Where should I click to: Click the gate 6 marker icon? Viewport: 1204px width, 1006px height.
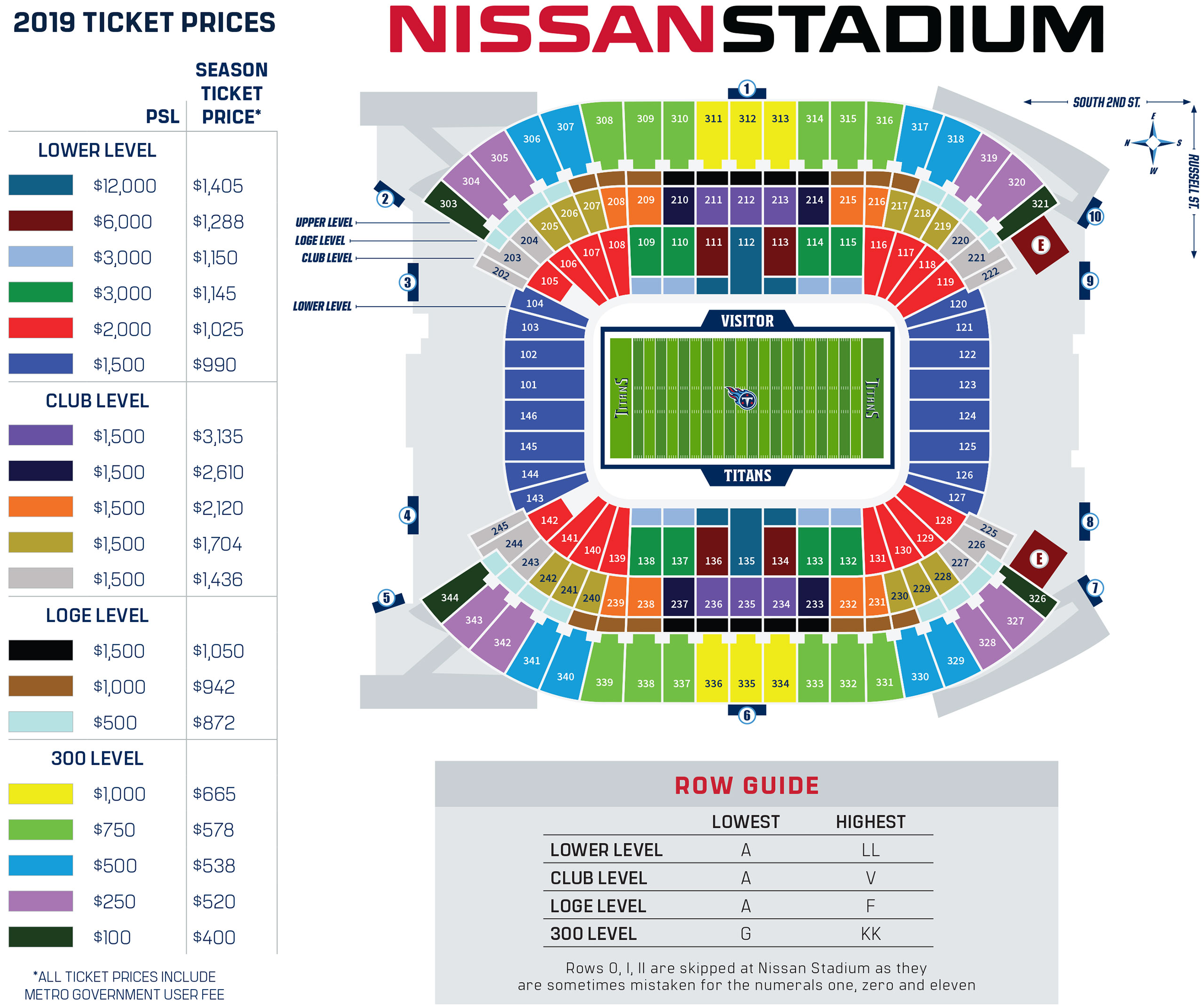[x=746, y=715]
